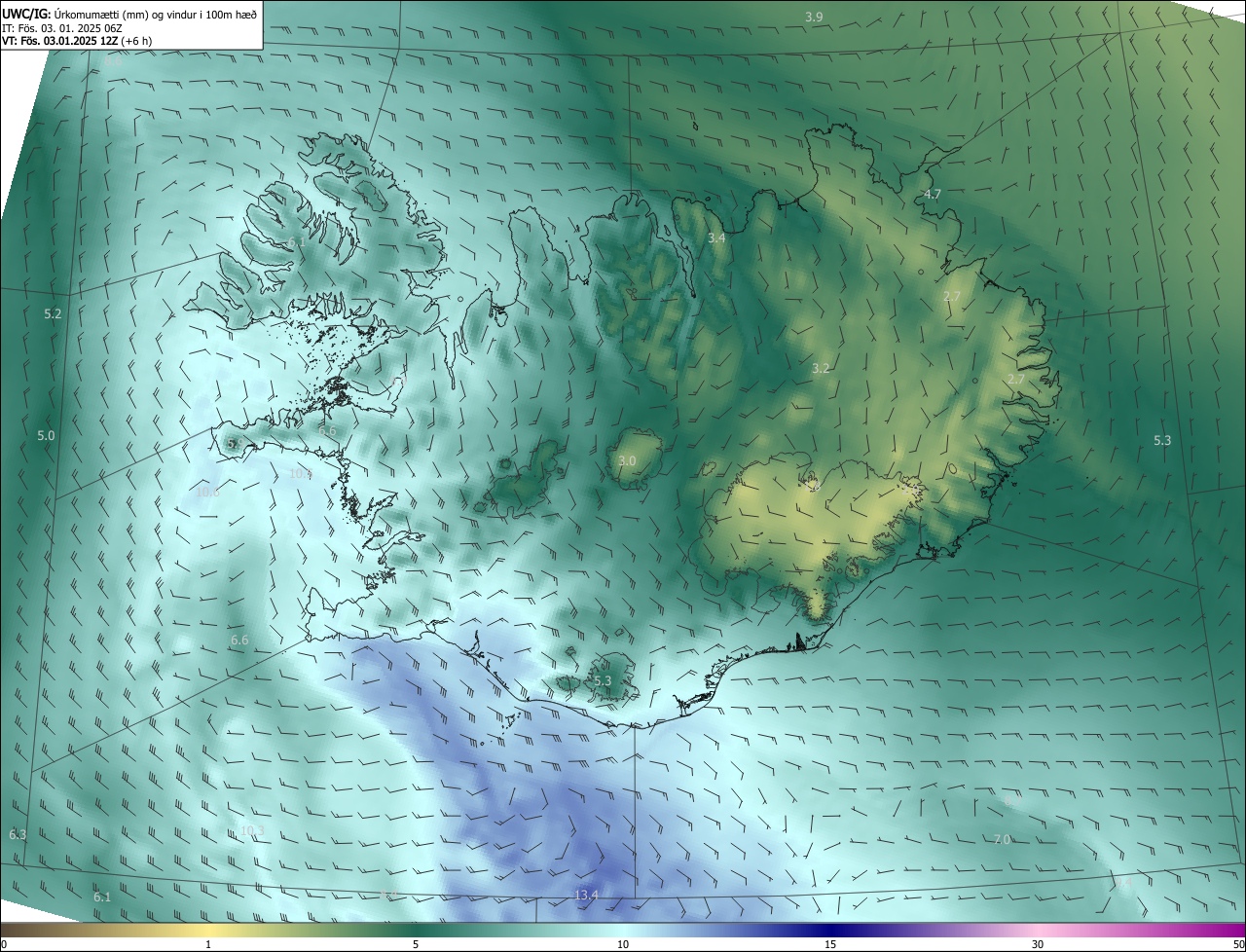Click the 3.0 value on the Hofsjökull glacier
The image size is (1246, 952).
[x=627, y=460]
